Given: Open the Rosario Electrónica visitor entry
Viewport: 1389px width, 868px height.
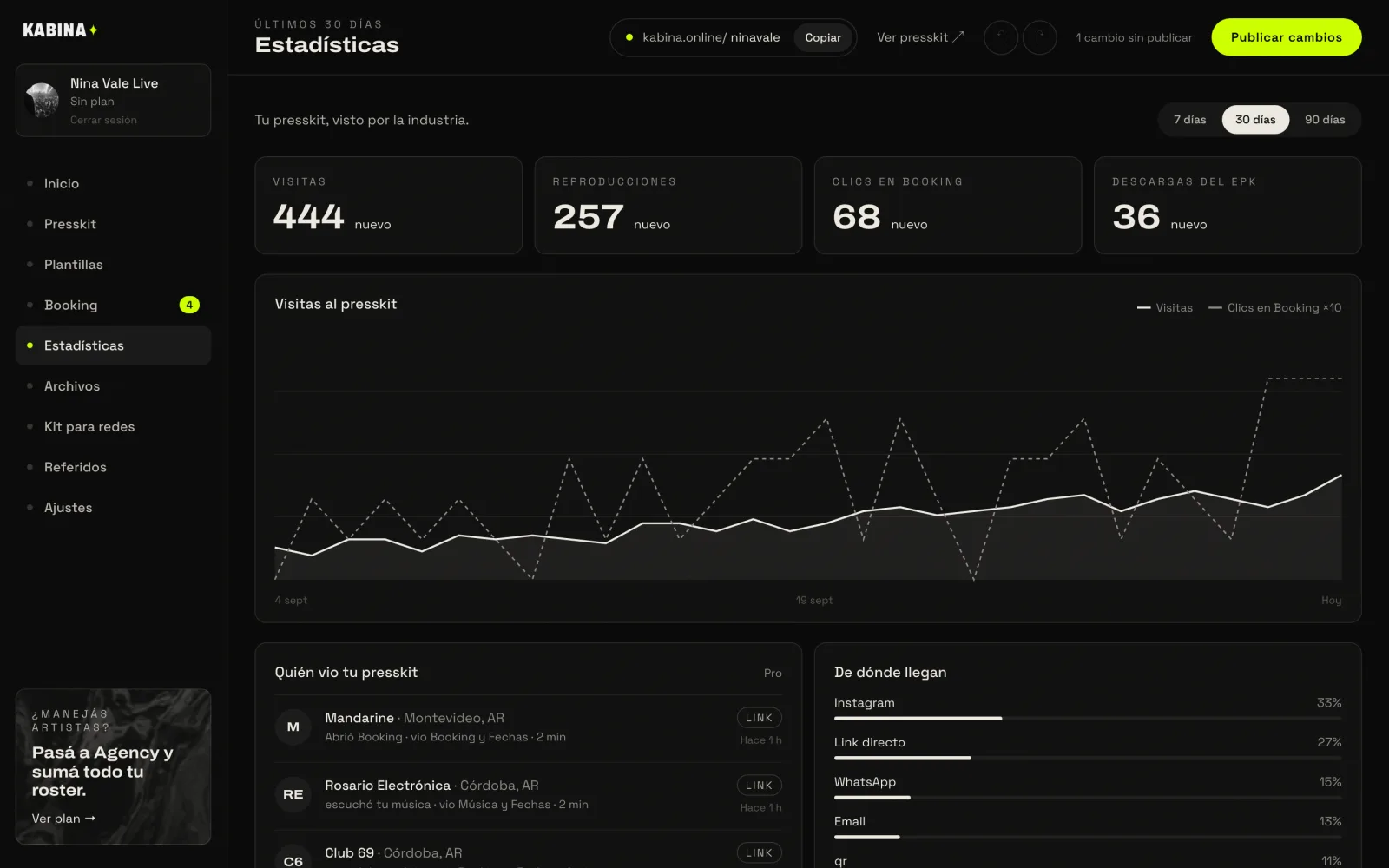Looking at the screenshot, I should [x=529, y=795].
